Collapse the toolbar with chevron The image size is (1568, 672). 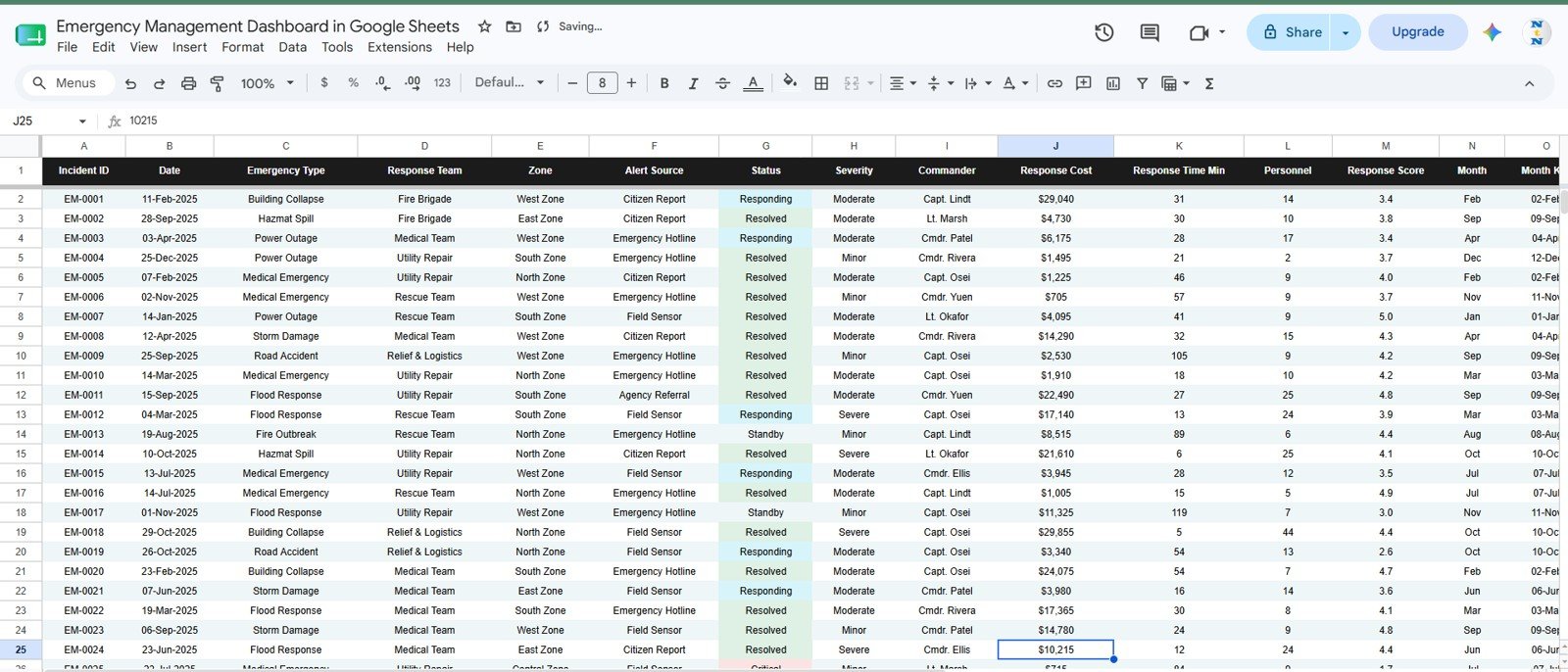(1529, 83)
